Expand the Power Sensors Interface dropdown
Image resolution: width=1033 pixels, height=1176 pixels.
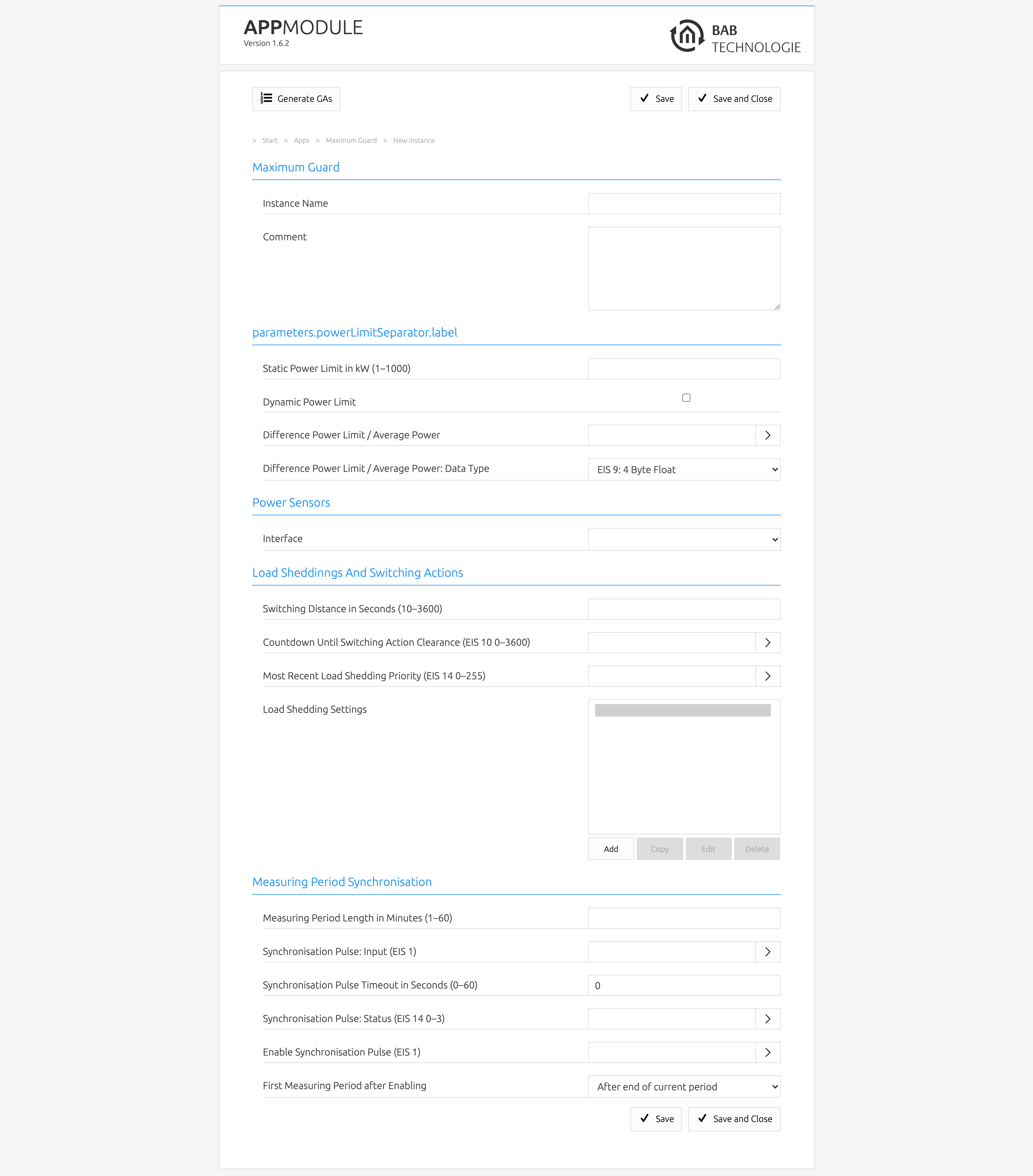684,540
